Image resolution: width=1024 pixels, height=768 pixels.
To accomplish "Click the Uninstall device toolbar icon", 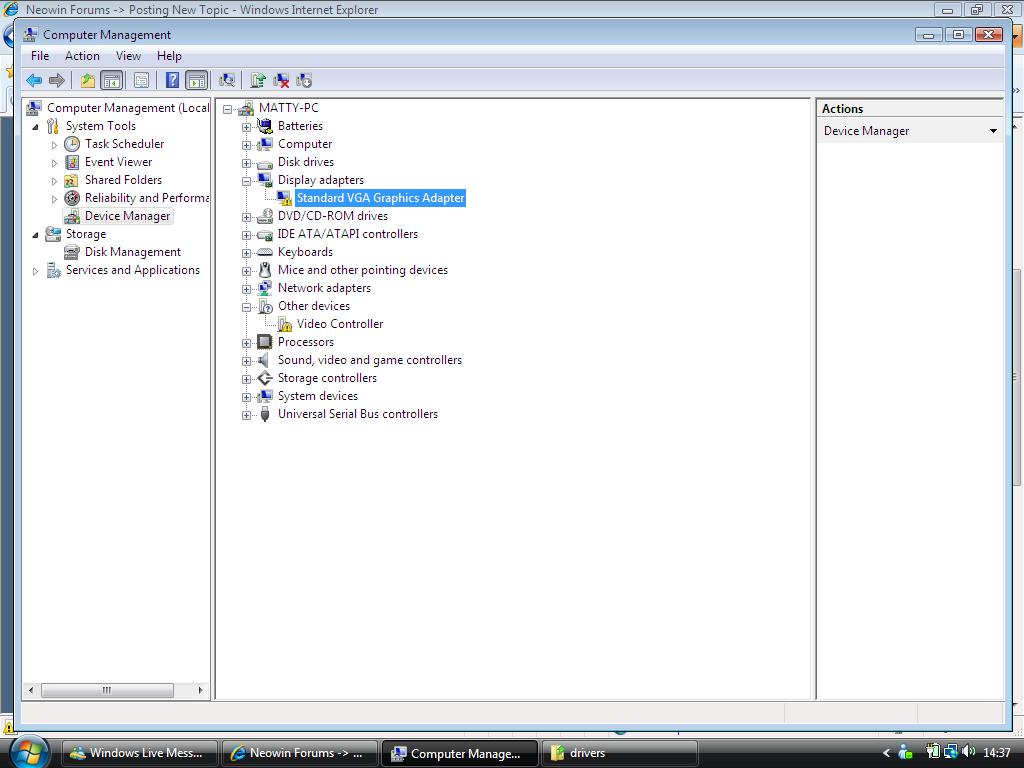I will coord(281,80).
